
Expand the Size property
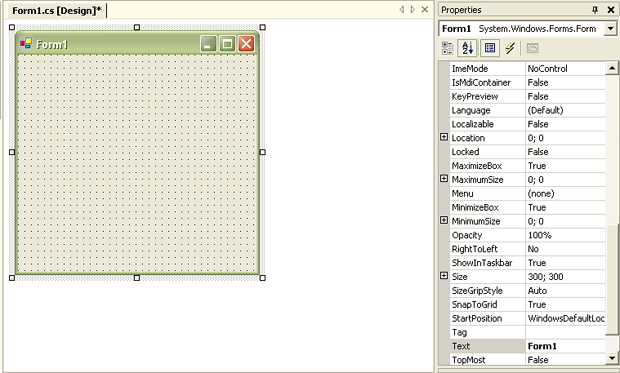coord(444,275)
